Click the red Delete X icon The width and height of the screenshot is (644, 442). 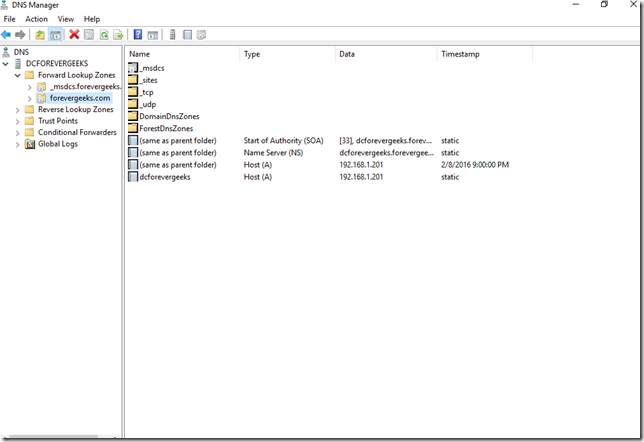(74, 35)
